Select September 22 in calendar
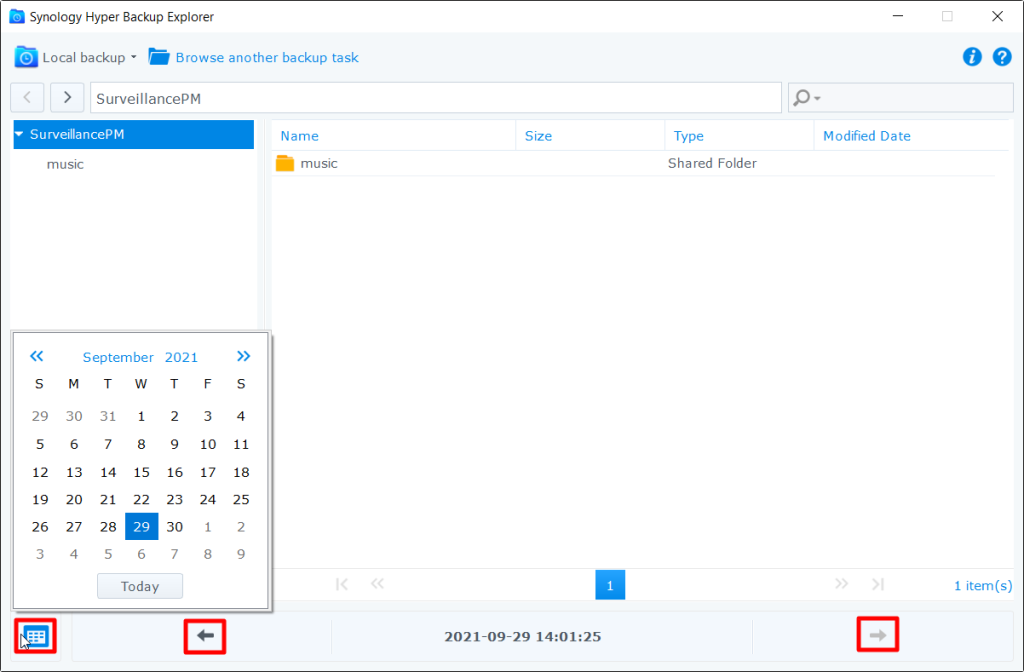The image size is (1024, 672). point(142,500)
